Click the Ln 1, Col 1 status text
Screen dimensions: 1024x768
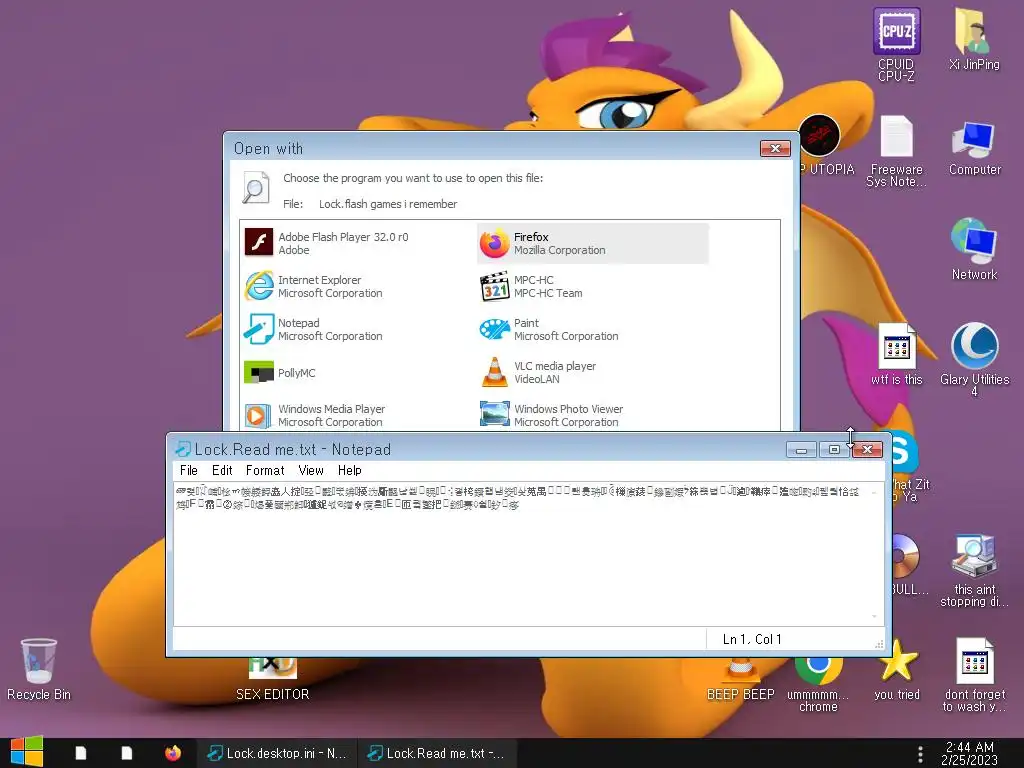[x=752, y=639]
